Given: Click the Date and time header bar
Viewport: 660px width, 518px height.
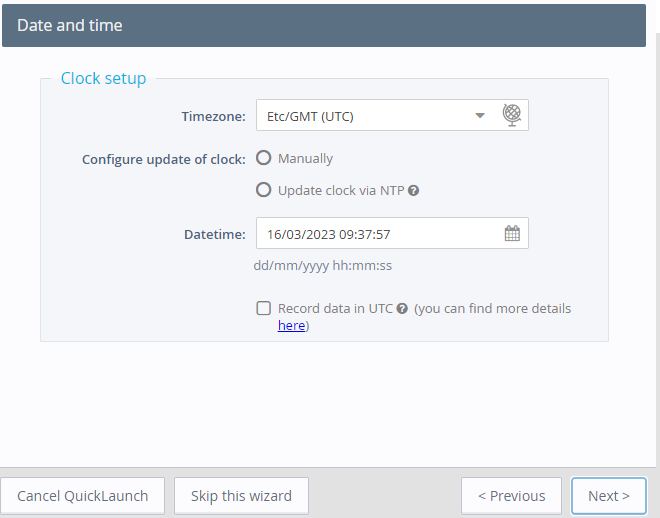Looking at the screenshot, I should point(324,25).
